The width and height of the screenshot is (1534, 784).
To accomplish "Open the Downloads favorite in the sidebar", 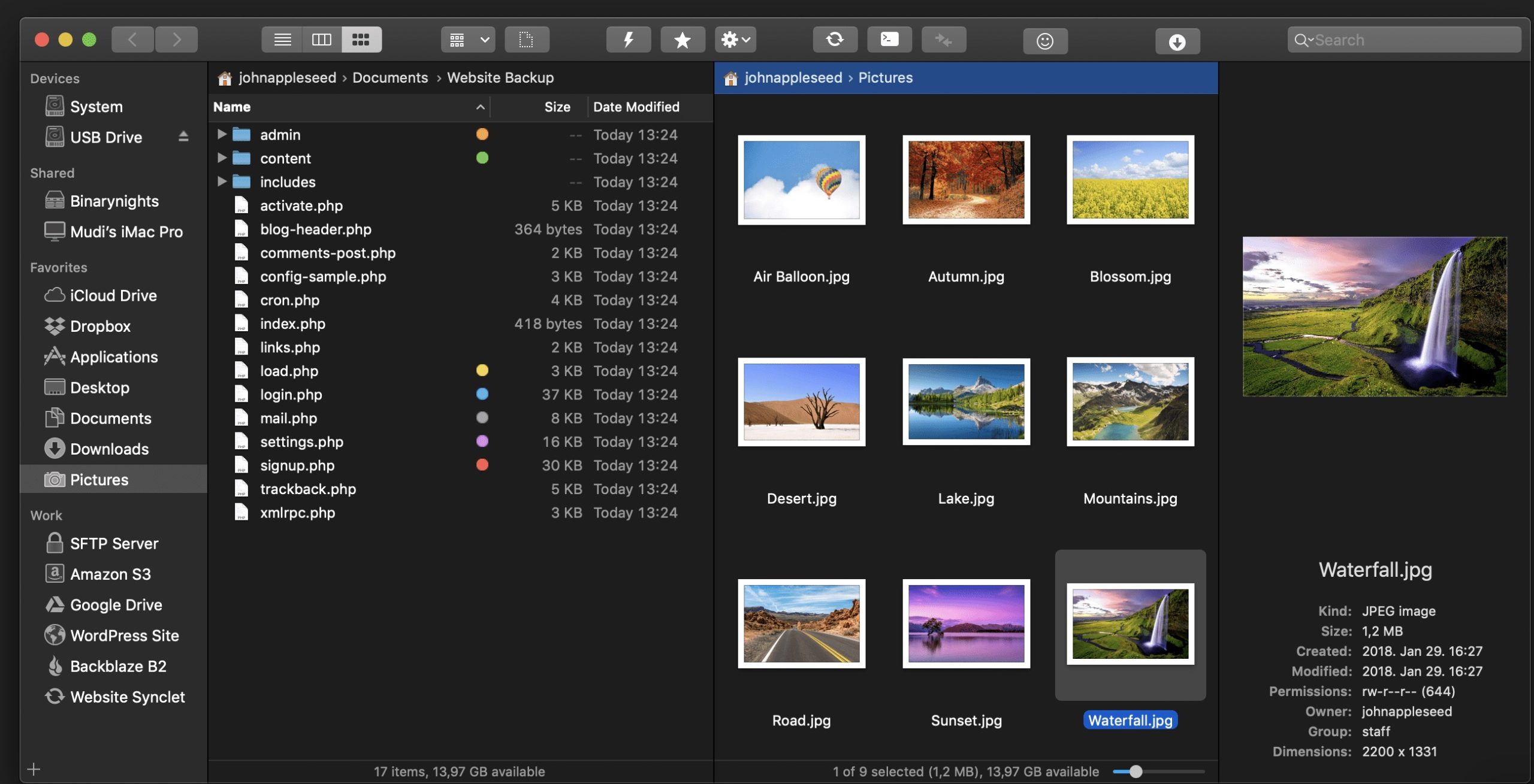I will click(x=109, y=449).
